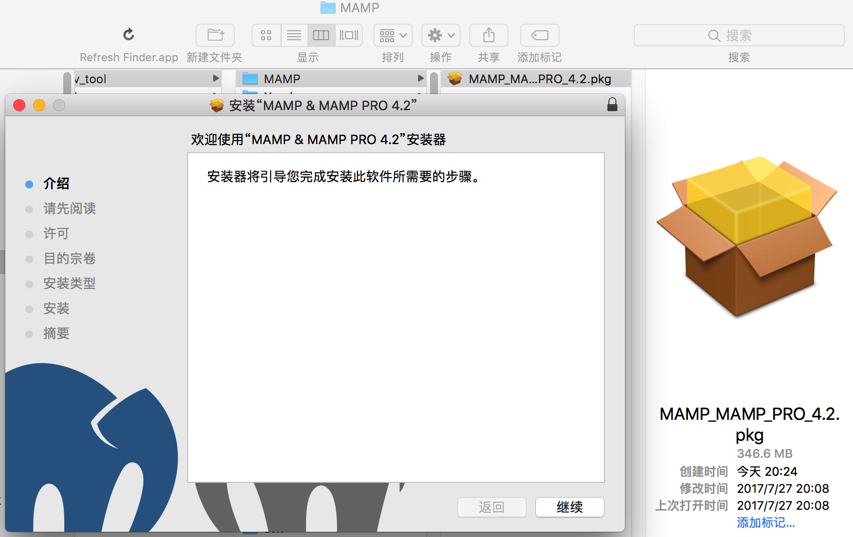853x537 pixels.
Task: Click the 继续 continue button
Action: click(x=570, y=507)
